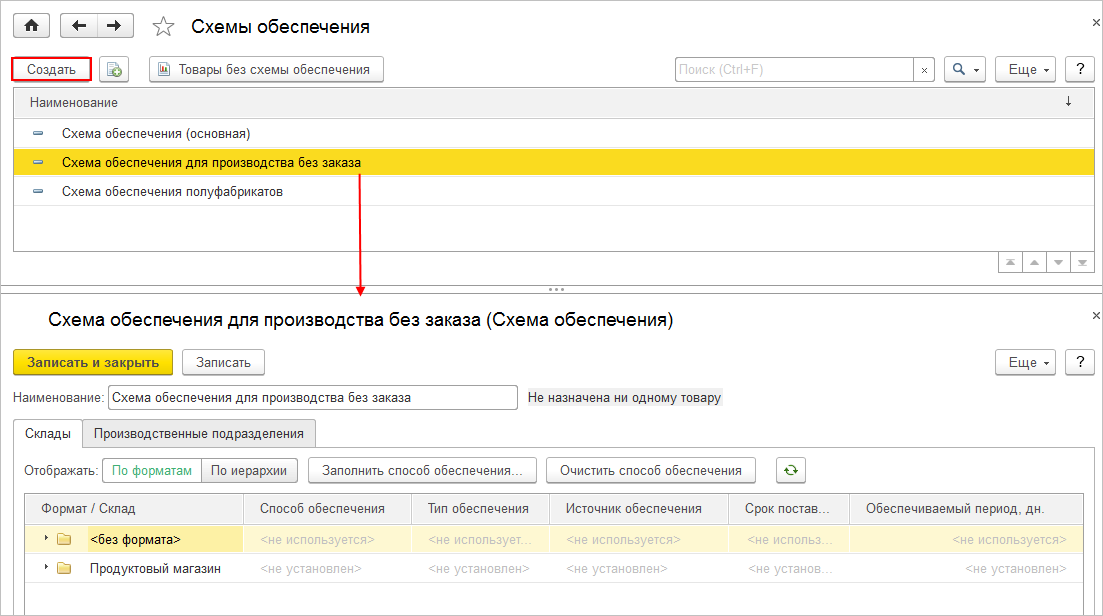Toggle display По форматам
This screenshot has height=616, width=1103.
tap(152, 470)
